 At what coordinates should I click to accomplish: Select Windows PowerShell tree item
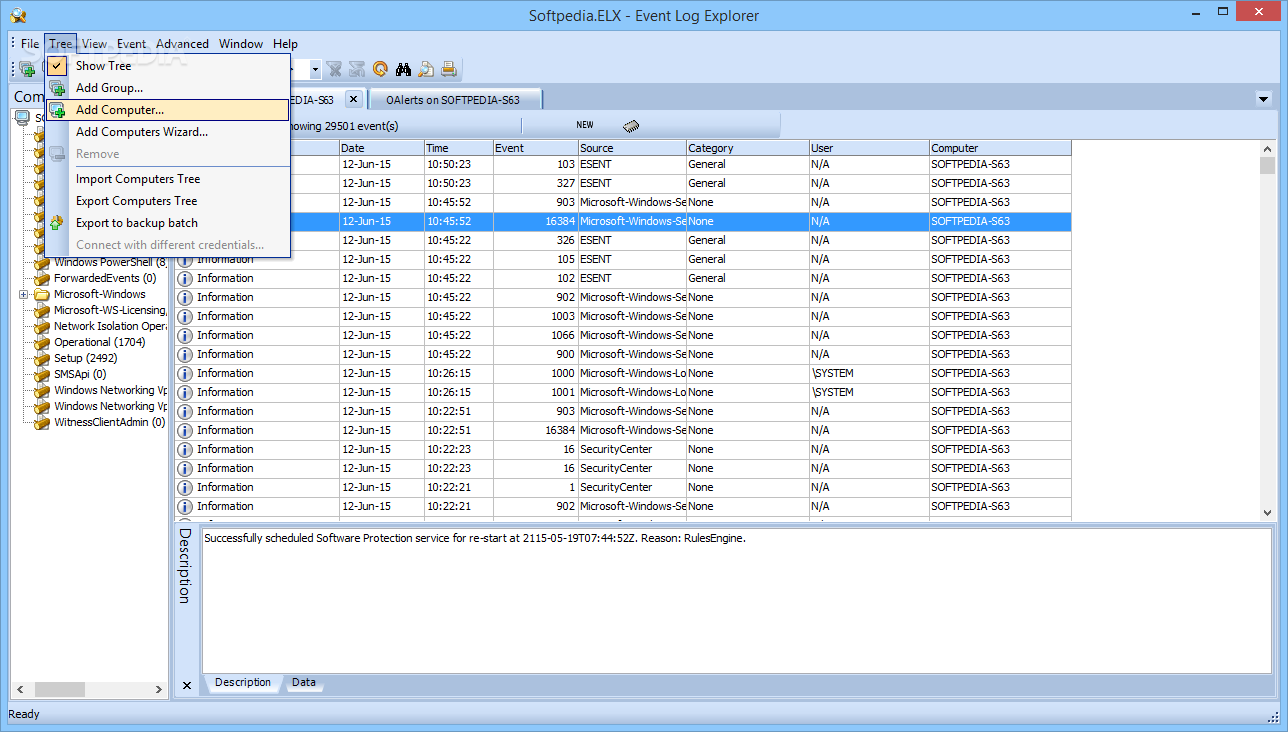[x=110, y=263]
